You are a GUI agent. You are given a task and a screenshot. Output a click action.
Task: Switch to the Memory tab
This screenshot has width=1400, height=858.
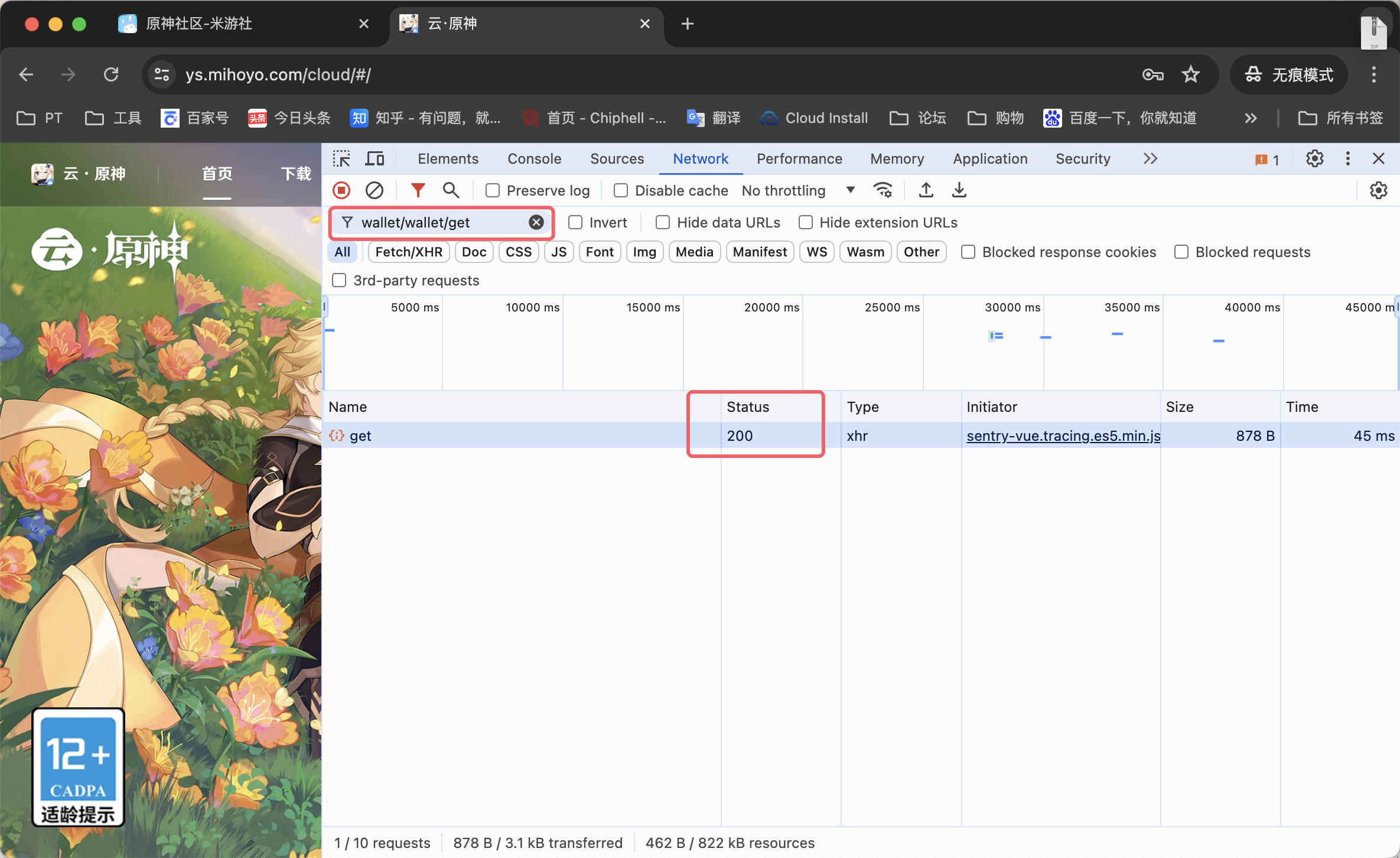897,158
